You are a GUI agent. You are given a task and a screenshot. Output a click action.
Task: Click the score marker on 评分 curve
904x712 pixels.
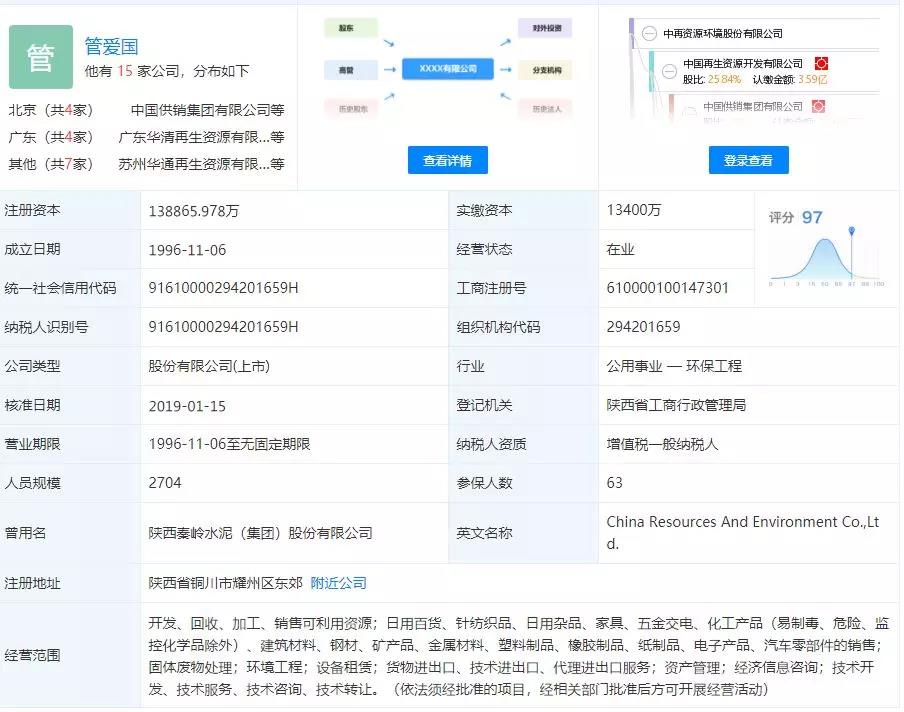[851, 232]
